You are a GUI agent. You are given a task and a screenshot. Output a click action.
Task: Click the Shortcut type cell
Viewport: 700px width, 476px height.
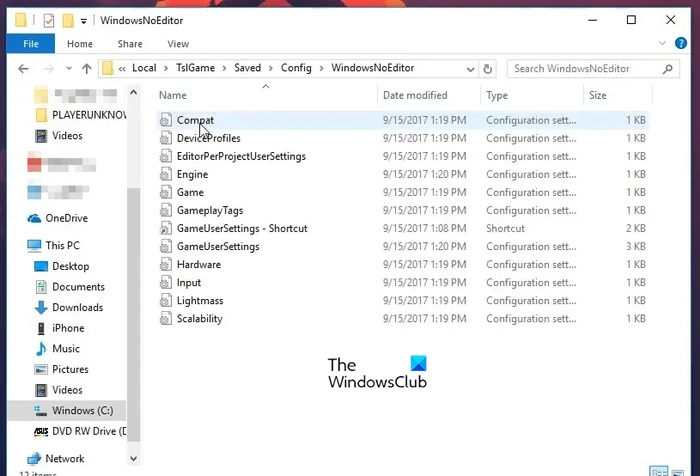(505, 229)
